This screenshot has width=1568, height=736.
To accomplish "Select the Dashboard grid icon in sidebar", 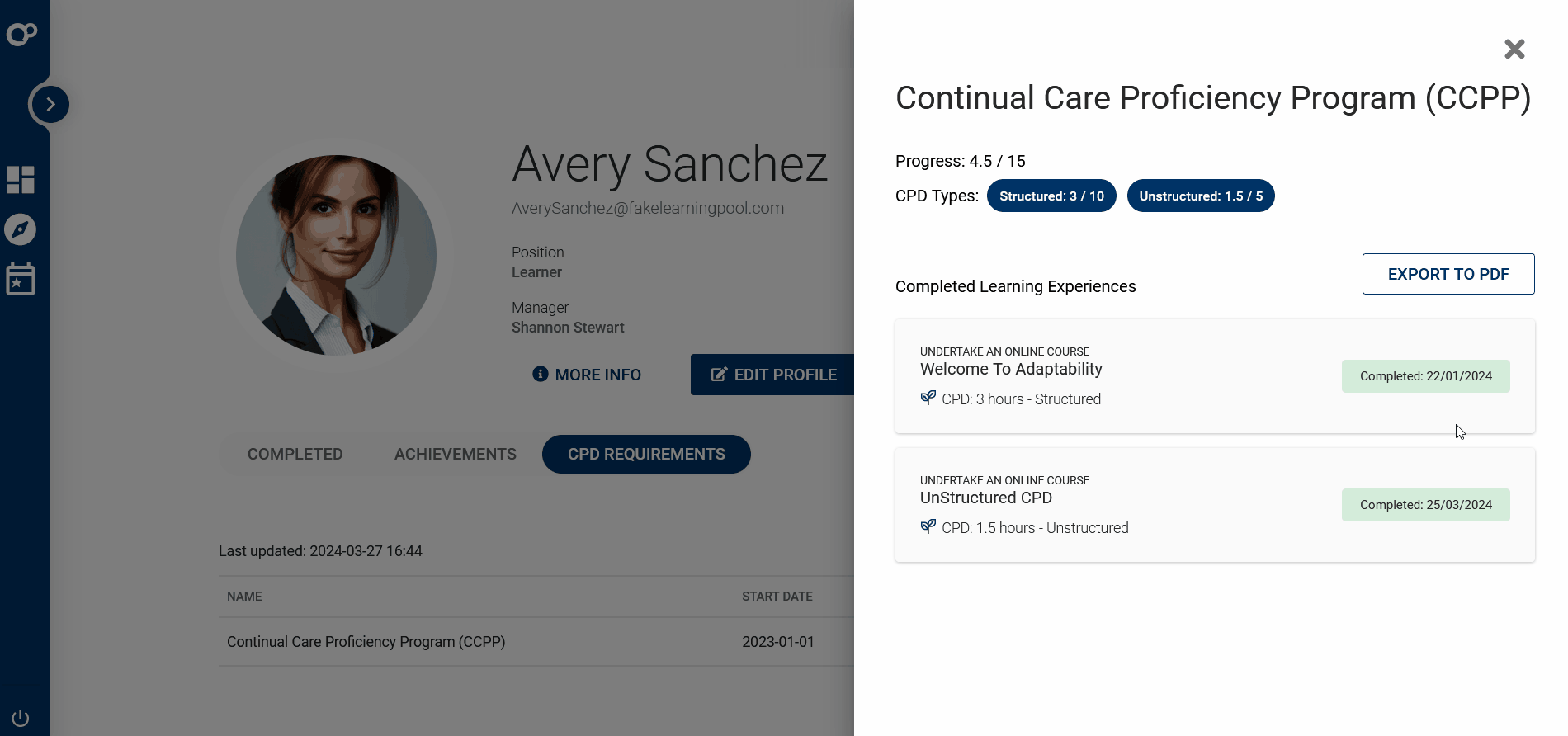I will coord(21,180).
